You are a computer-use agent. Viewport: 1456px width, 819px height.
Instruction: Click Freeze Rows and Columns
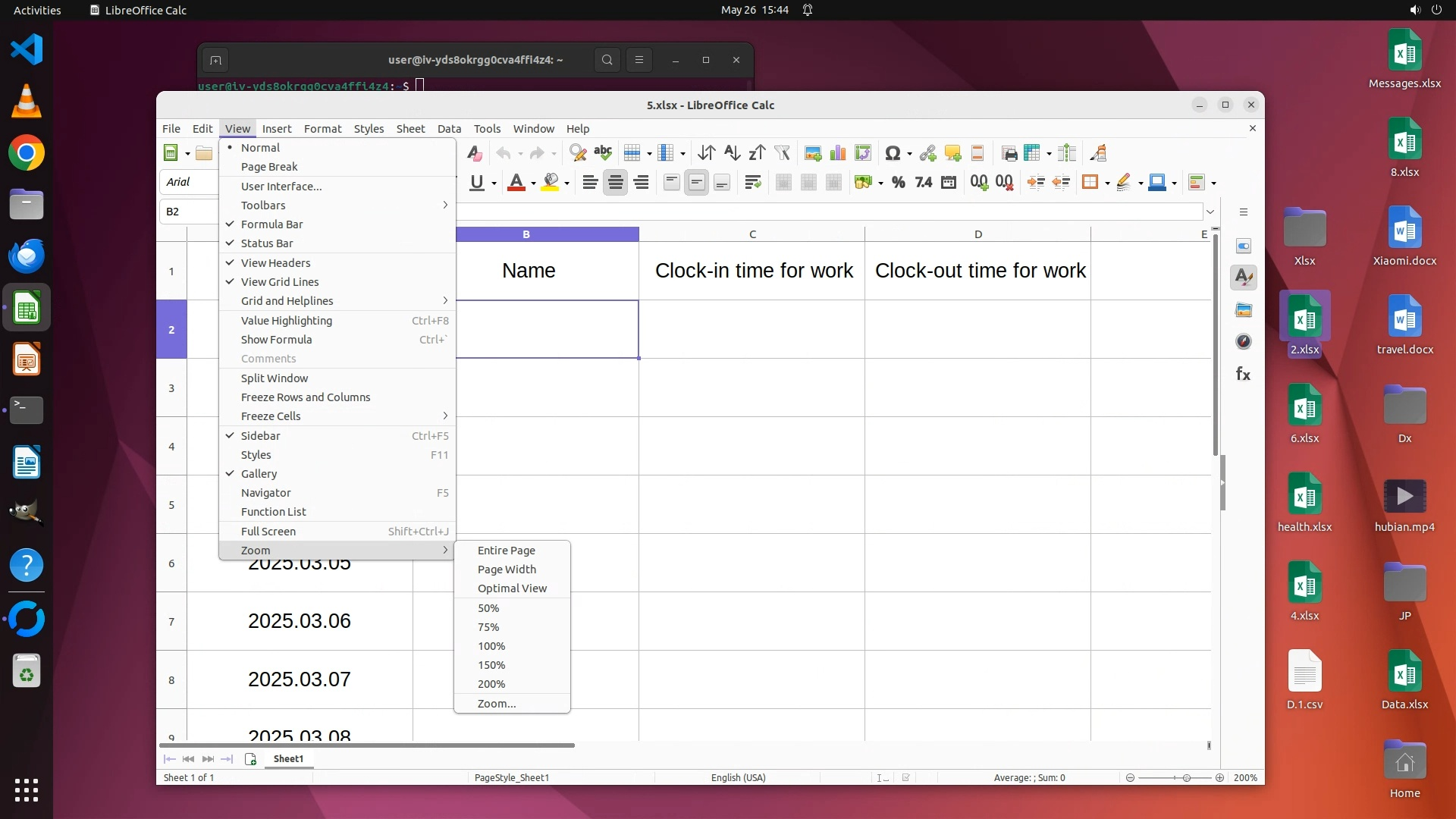tap(306, 397)
